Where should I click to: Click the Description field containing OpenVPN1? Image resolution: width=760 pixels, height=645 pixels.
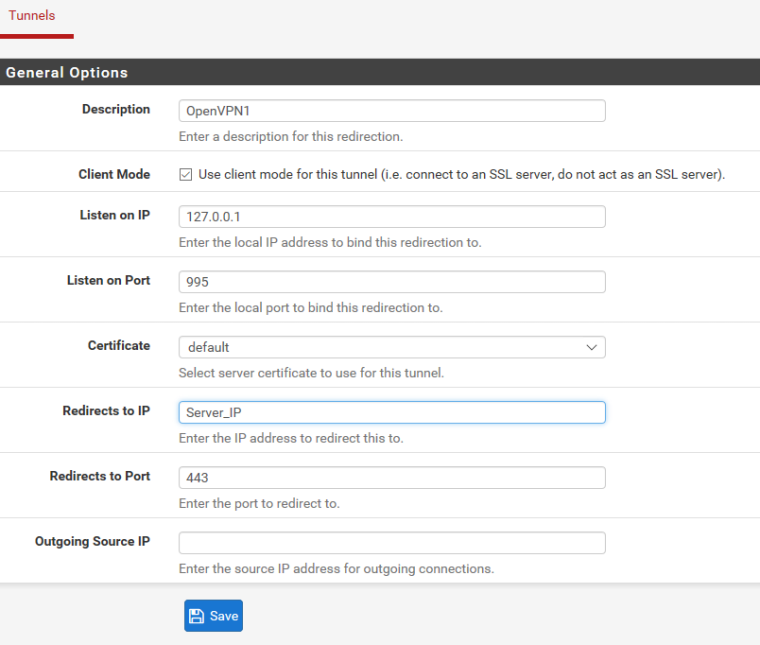[392, 110]
